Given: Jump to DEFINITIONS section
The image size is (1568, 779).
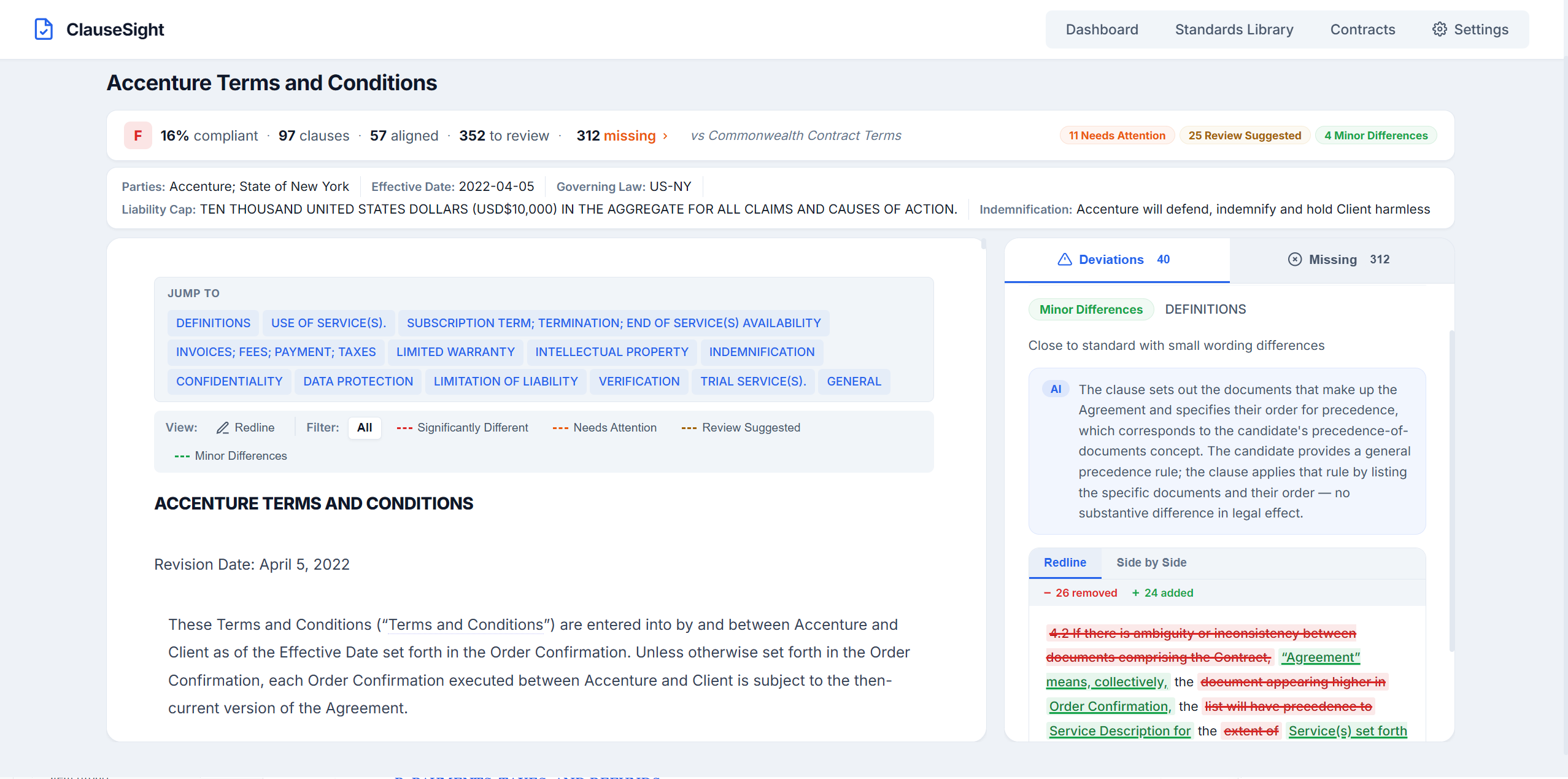Looking at the screenshot, I should (213, 323).
